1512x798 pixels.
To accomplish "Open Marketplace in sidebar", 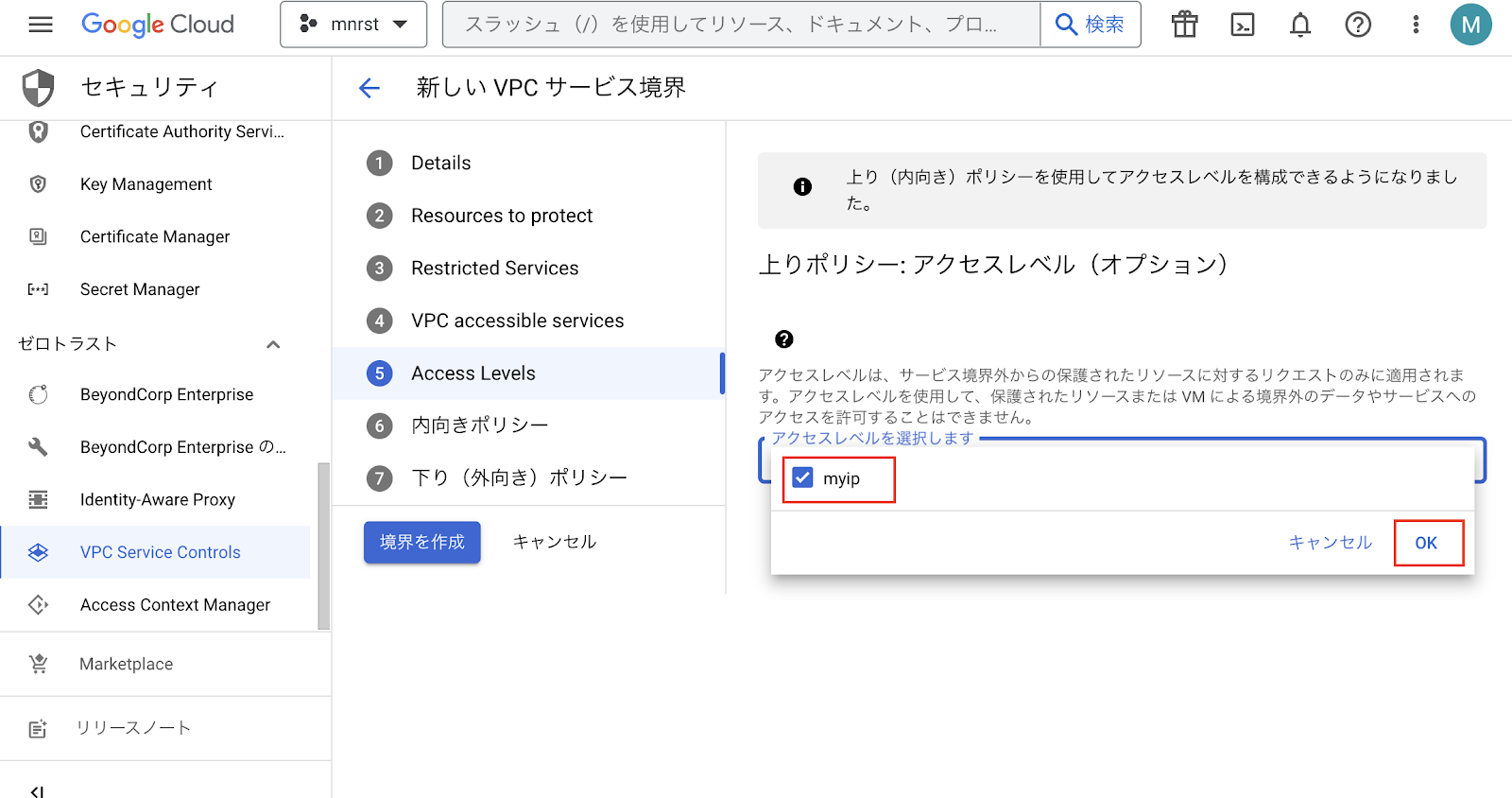I will (126, 665).
